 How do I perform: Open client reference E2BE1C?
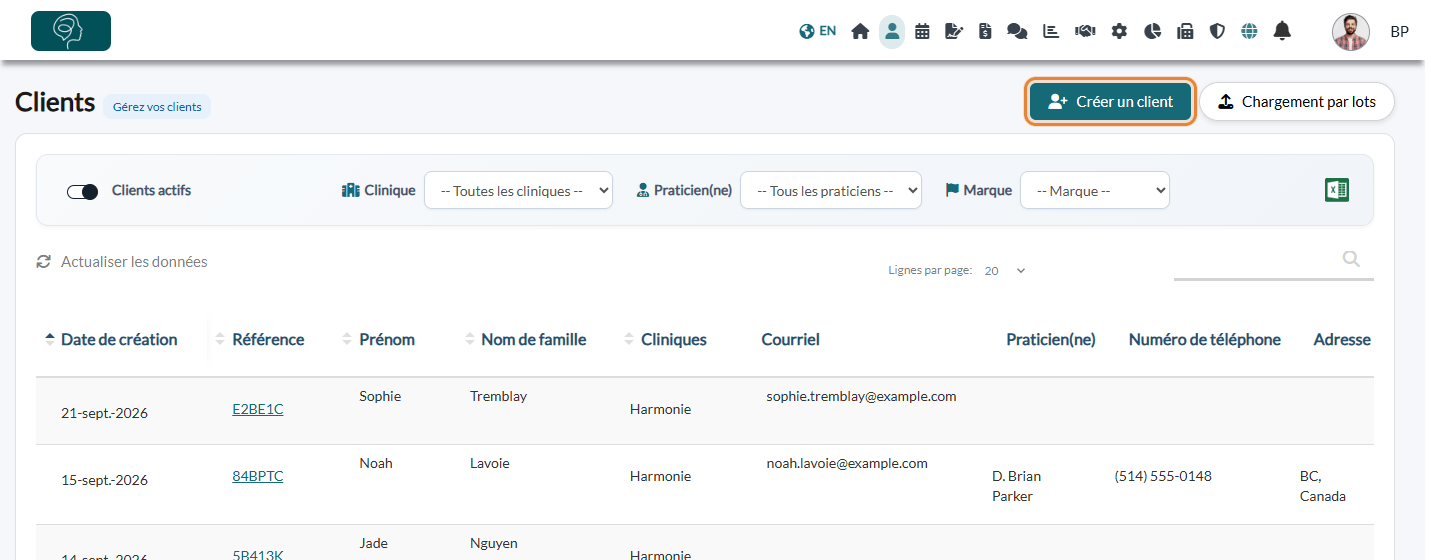258,409
